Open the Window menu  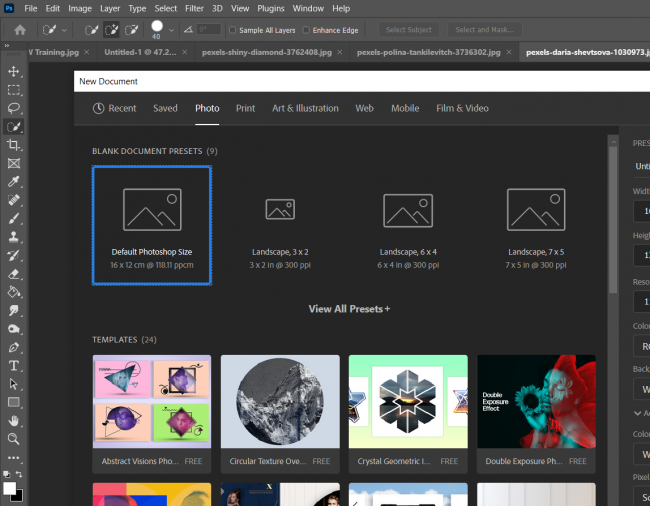(308, 8)
